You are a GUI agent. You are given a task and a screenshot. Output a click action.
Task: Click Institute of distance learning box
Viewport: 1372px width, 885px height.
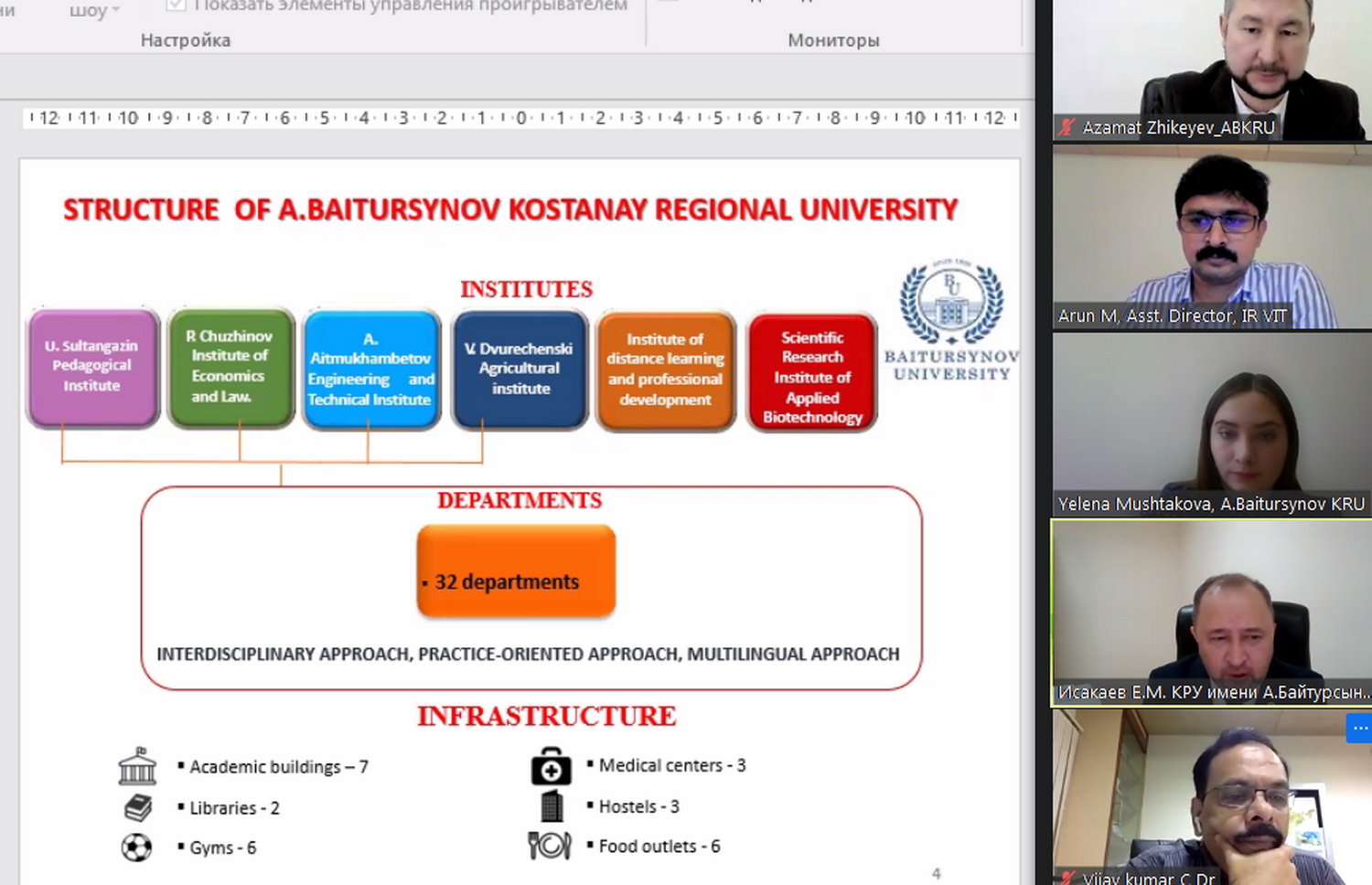pos(666,370)
